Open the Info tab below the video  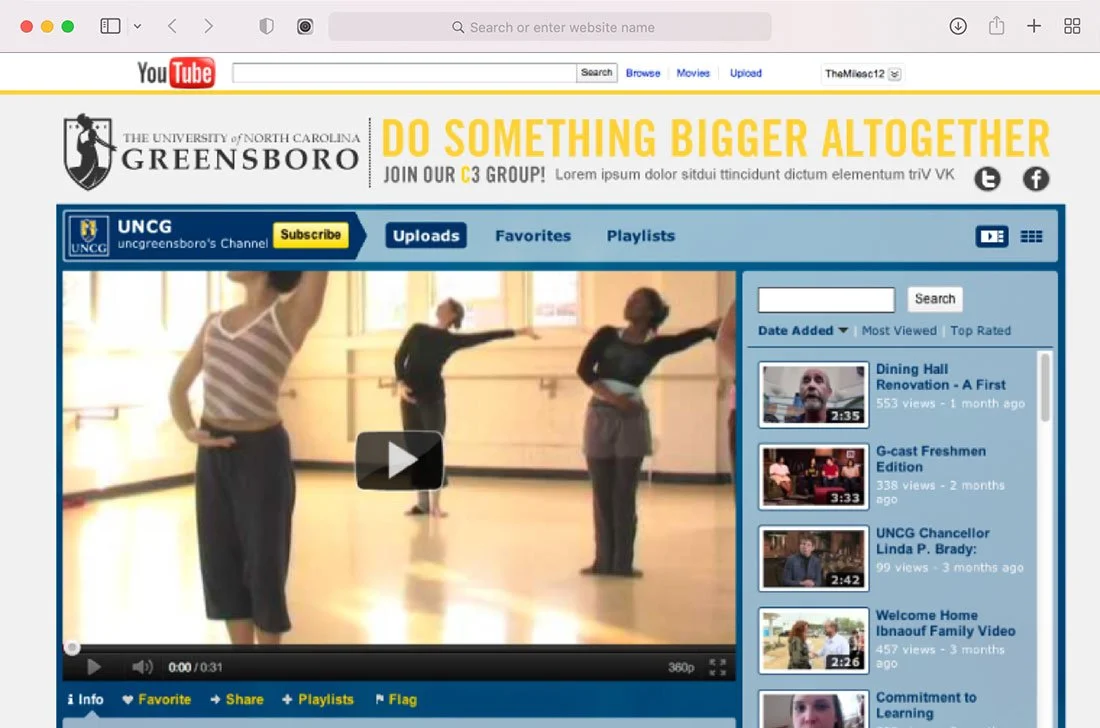pos(86,699)
